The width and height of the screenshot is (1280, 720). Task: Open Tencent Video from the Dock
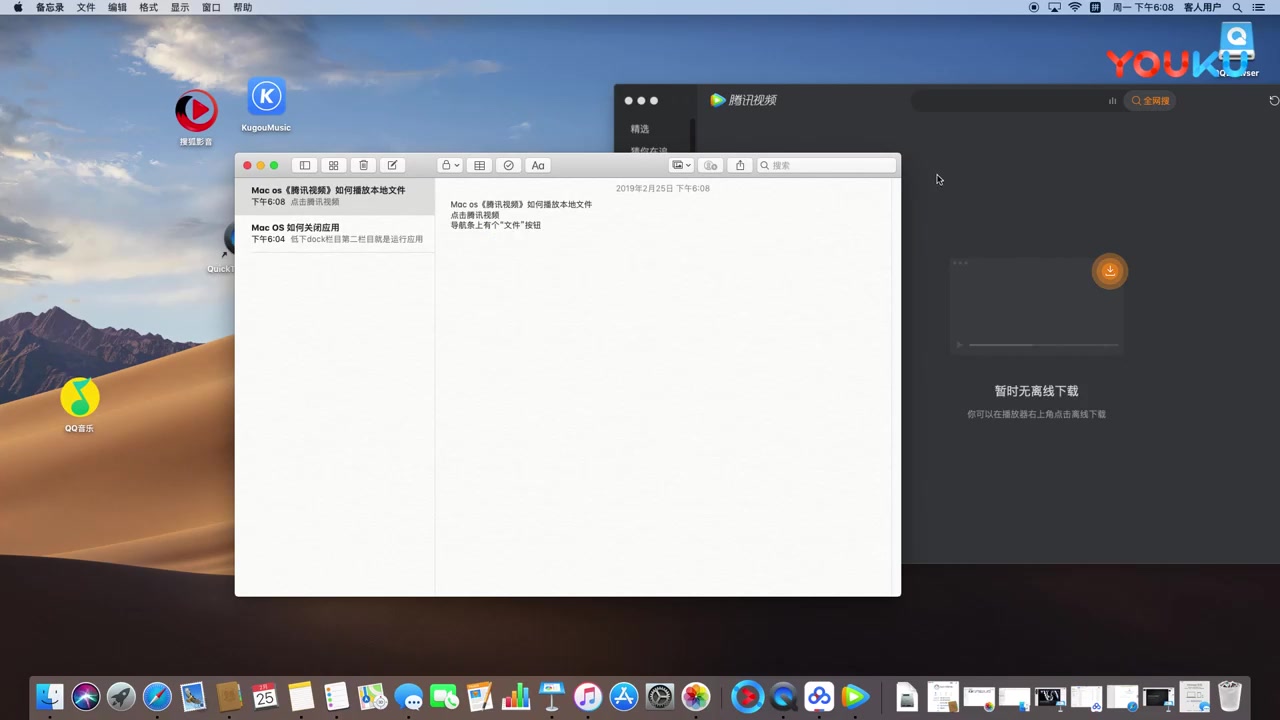855,696
